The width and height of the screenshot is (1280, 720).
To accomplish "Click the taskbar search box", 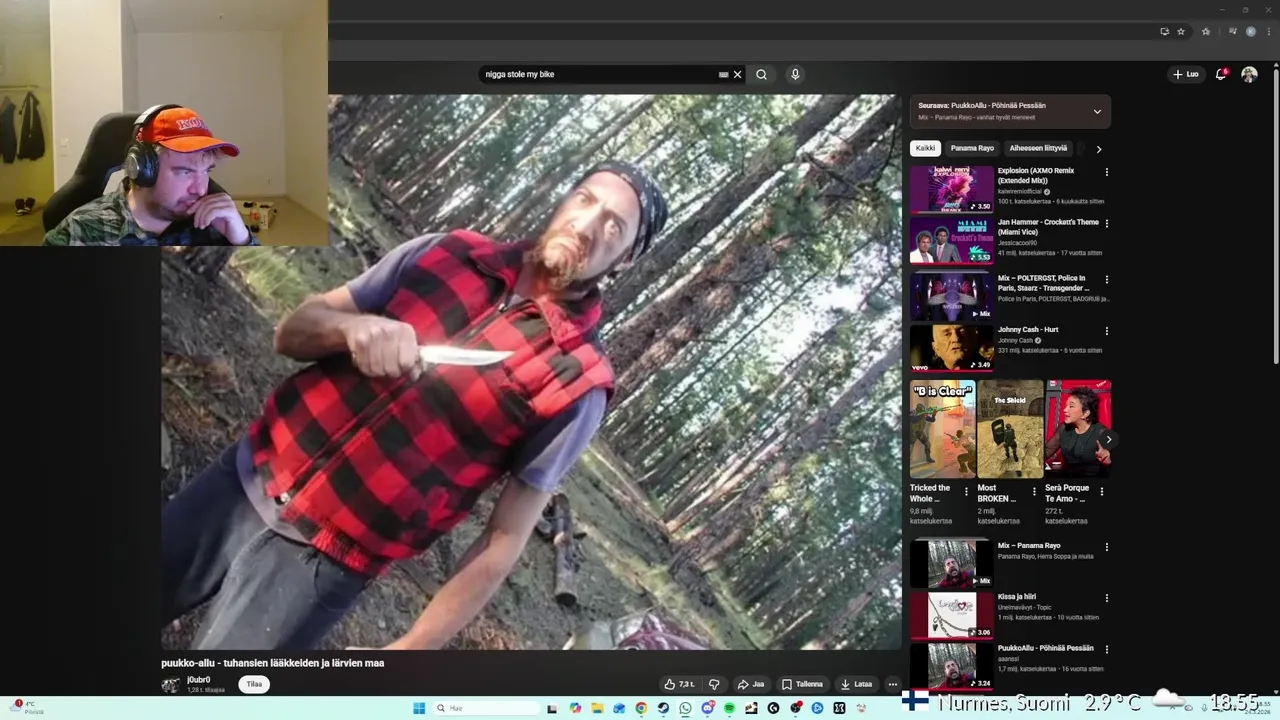I will (486, 708).
